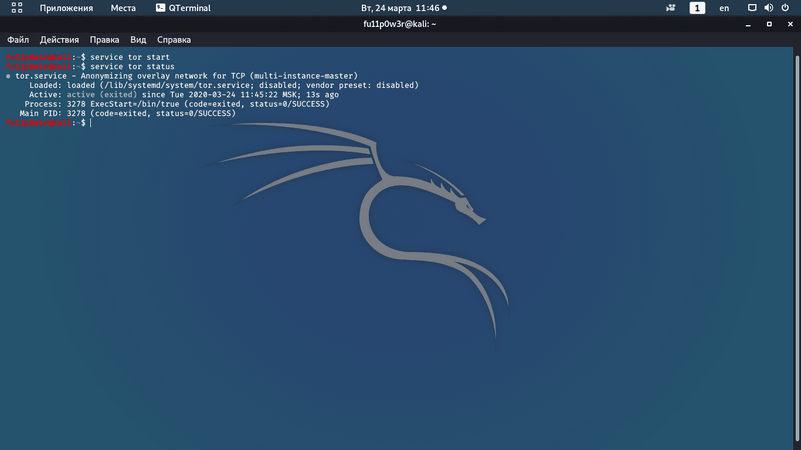Open the Справка menu

click(174, 40)
